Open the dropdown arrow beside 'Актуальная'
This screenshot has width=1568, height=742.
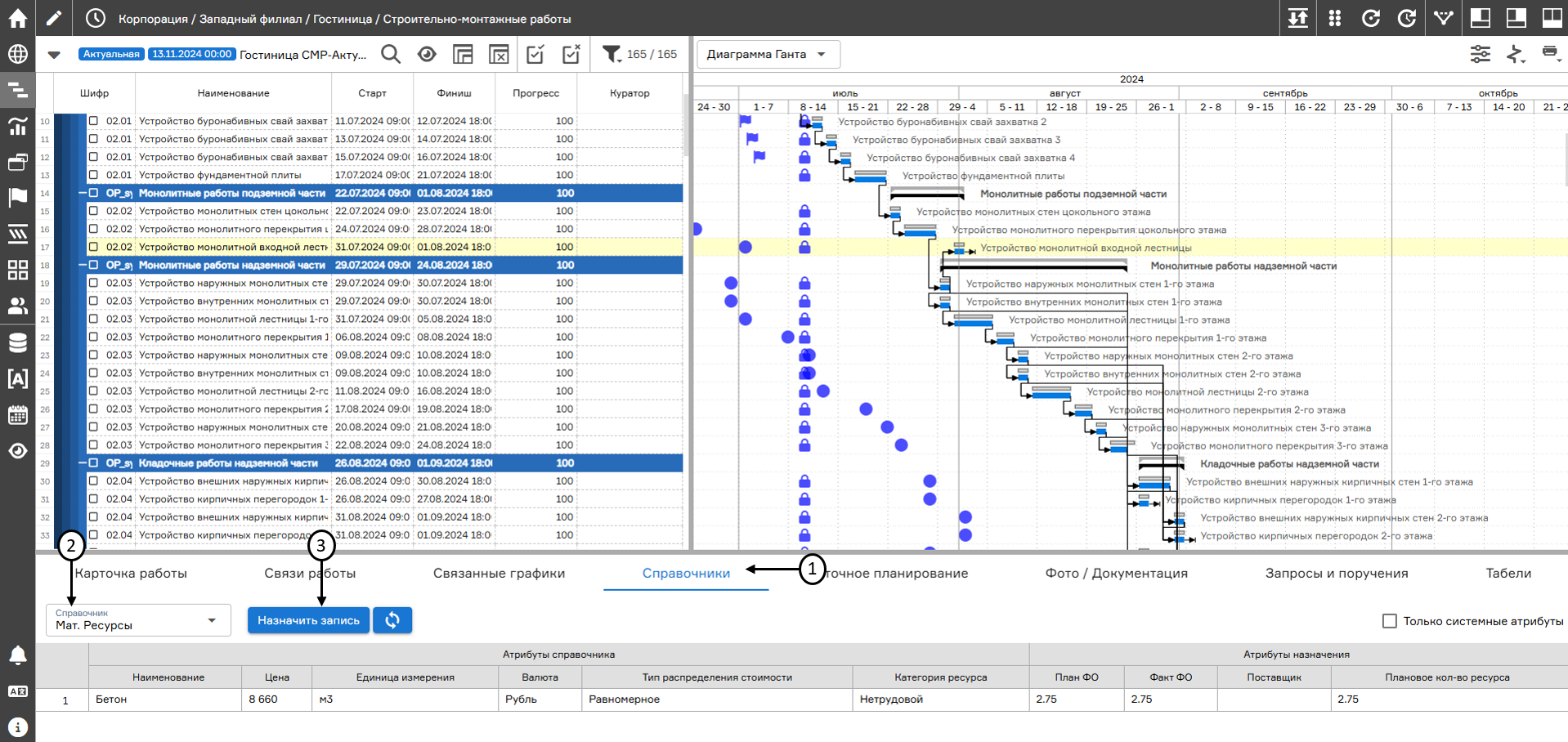54,55
